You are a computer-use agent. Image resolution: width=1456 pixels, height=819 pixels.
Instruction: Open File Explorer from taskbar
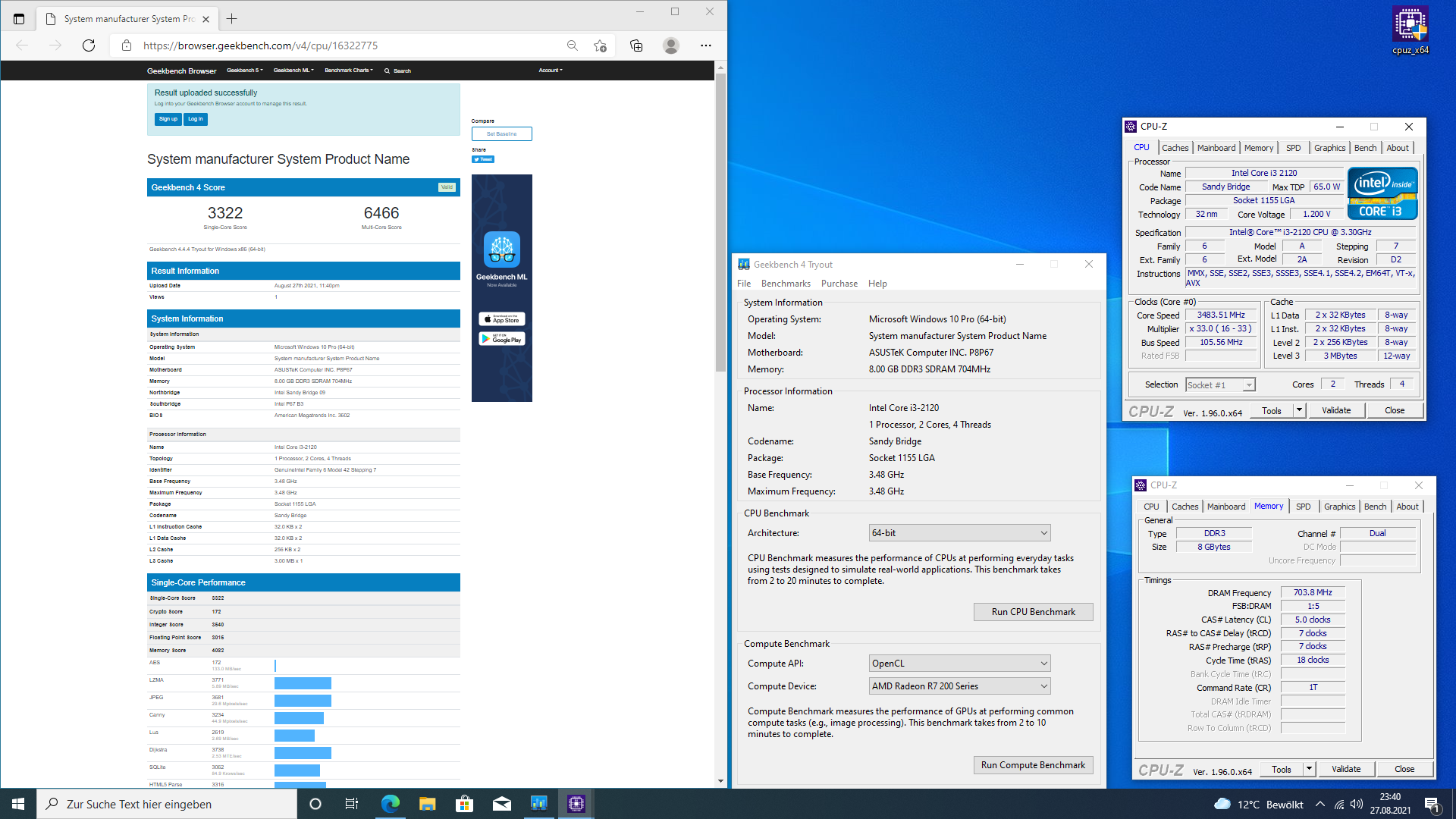(x=427, y=804)
